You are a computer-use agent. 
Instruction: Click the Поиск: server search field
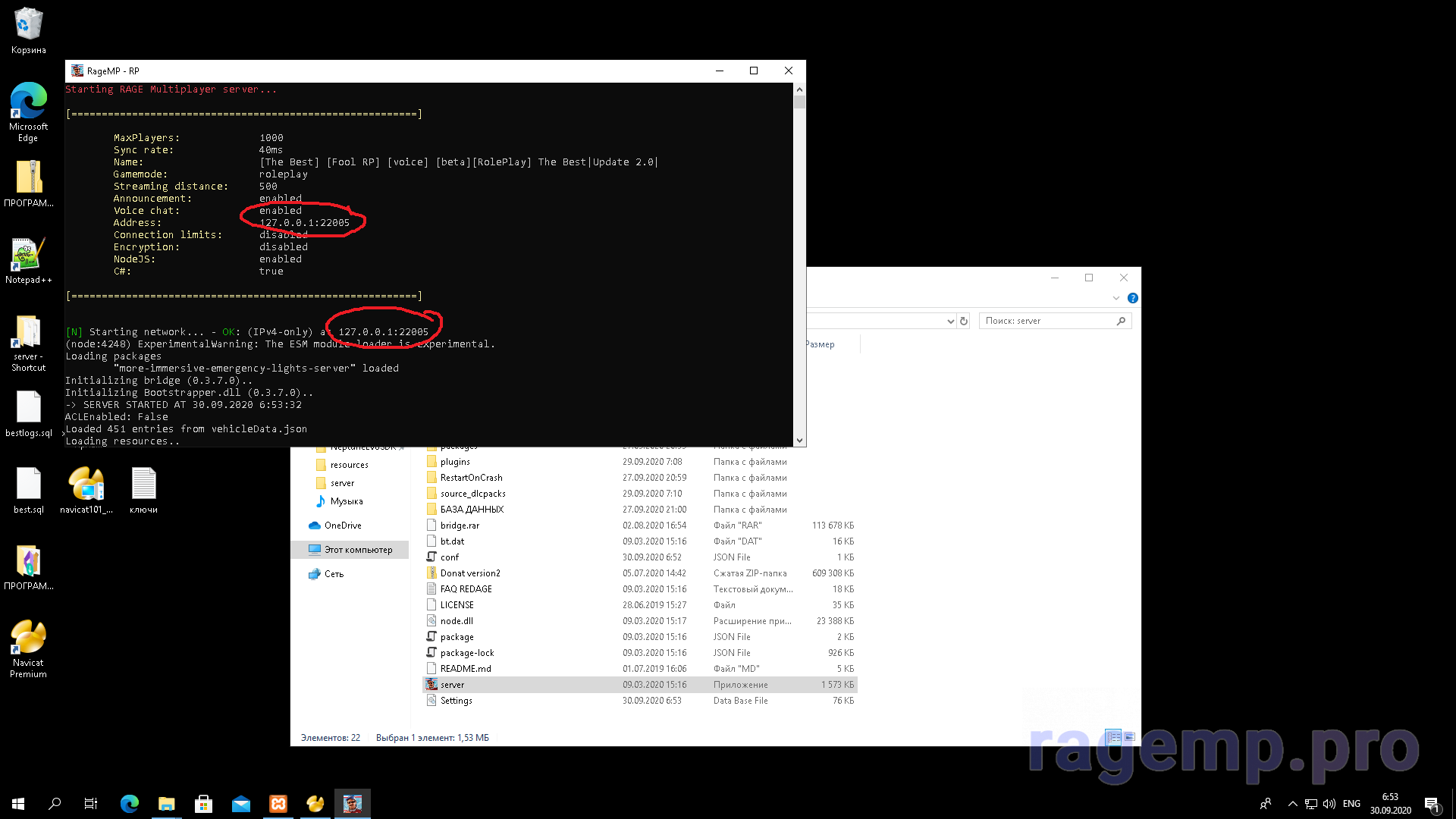pyautogui.click(x=1055, y=322)
